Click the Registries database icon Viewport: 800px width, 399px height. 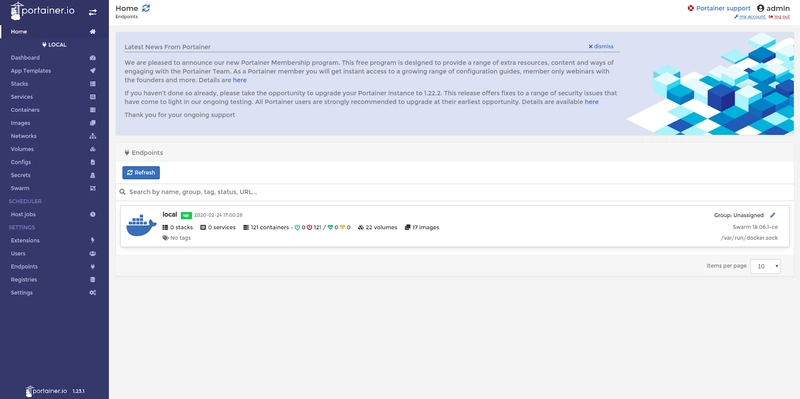[92, 280]
